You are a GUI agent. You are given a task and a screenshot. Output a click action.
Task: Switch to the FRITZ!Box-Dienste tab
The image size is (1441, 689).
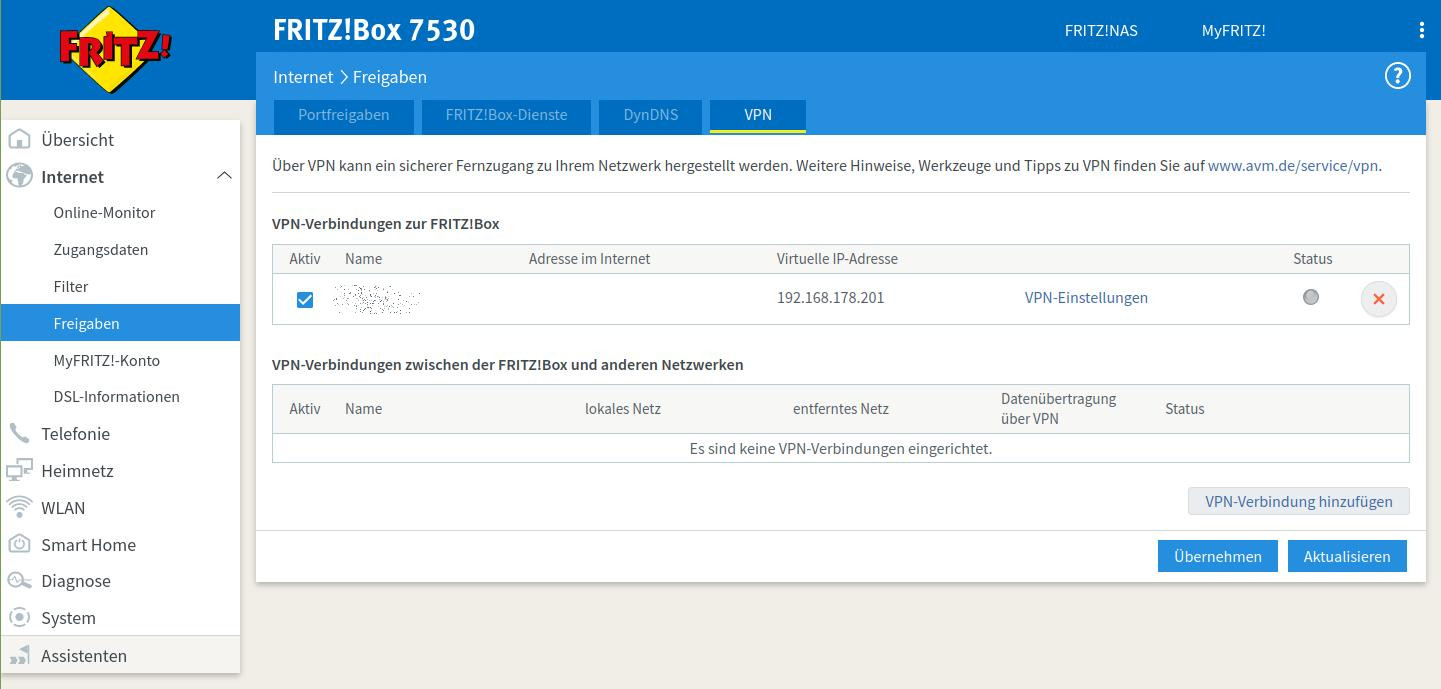(x=506, y=115)
